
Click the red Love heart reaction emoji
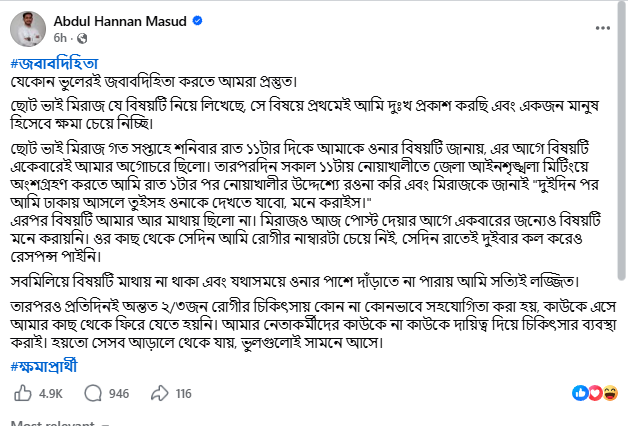click(594, 394)
